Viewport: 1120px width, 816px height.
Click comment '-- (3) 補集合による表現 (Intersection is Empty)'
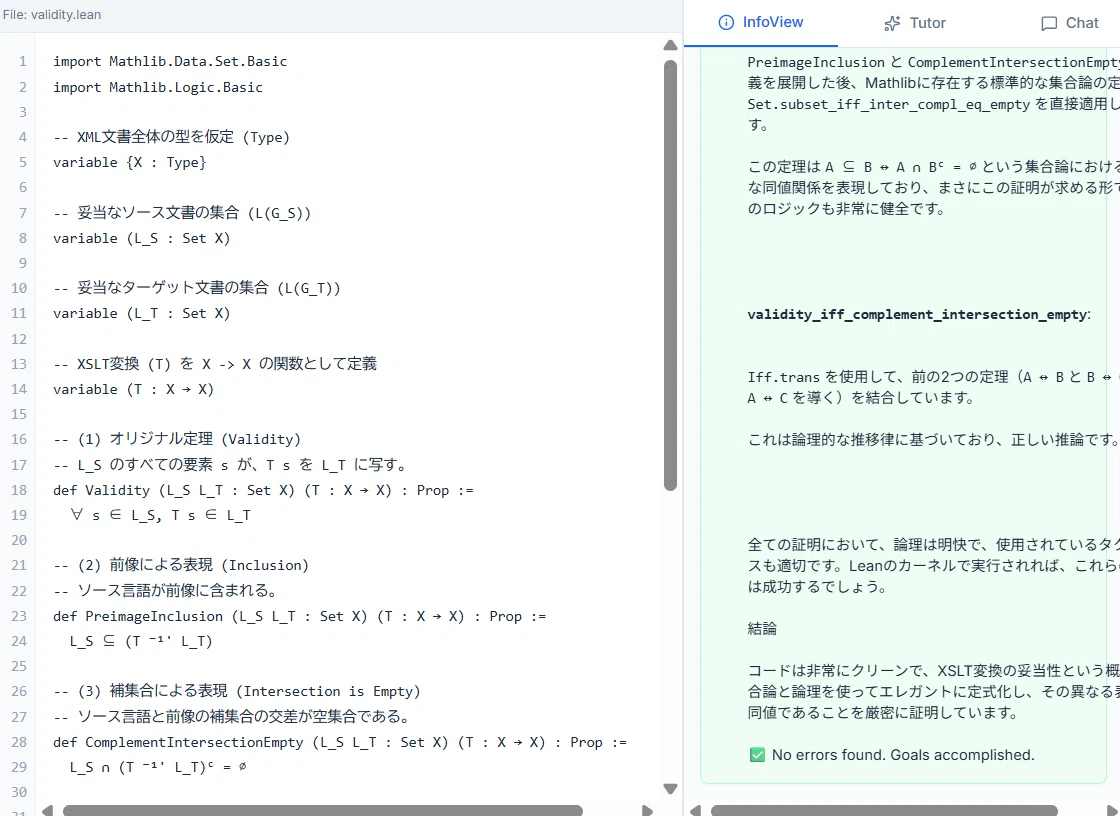coord(236,691)
